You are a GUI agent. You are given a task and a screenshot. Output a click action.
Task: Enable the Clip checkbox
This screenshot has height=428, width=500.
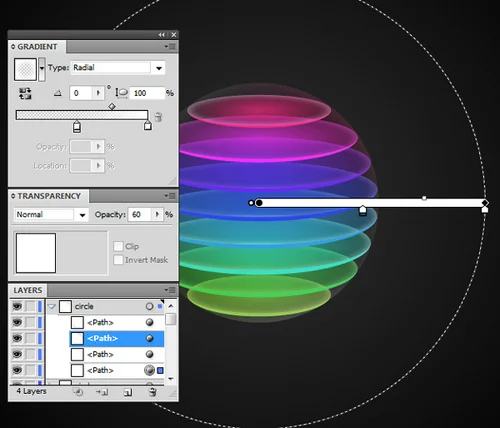click(x=118, y=246)
